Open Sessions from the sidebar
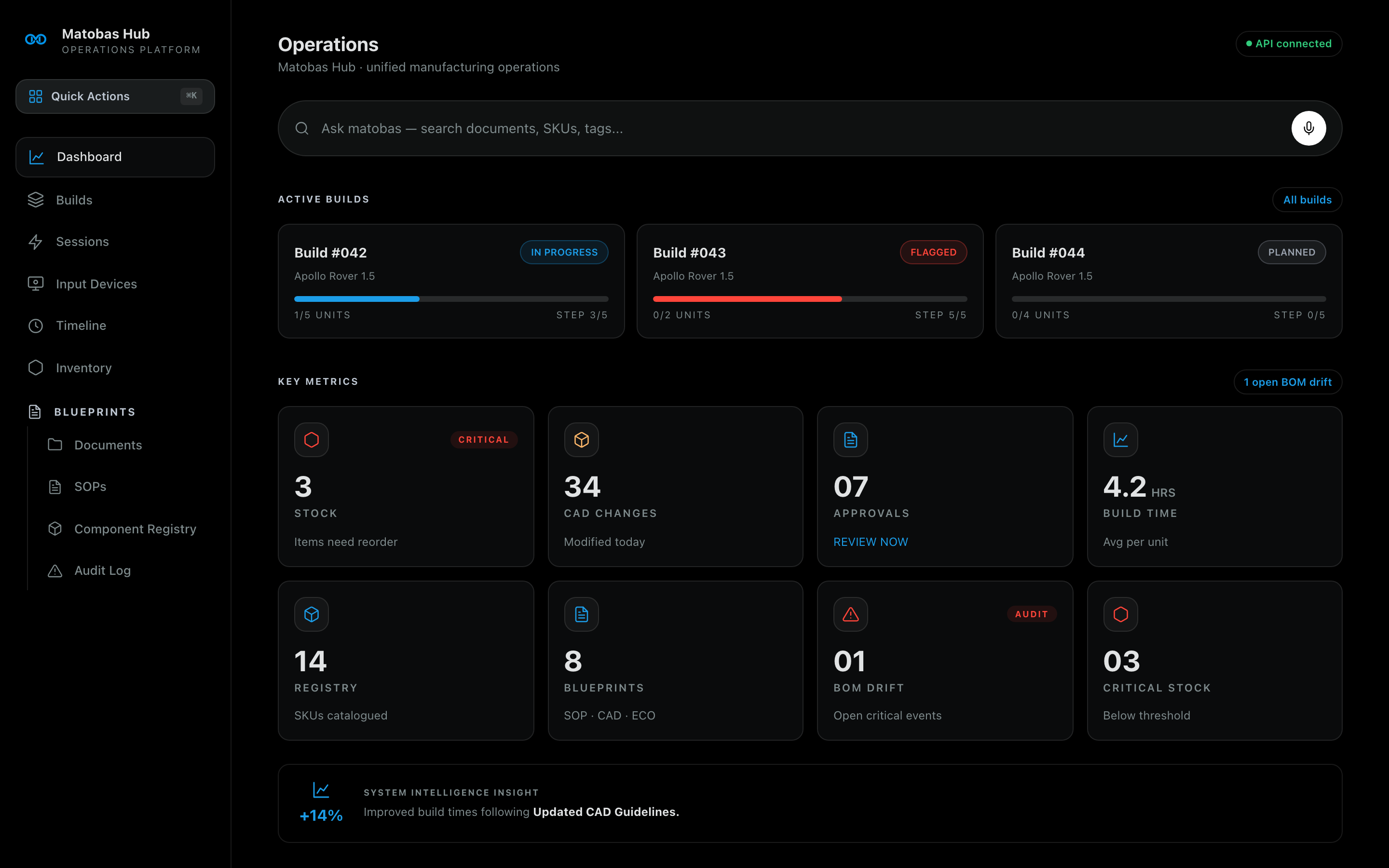This screenshot has height=868, width=1389. coord(115,242)
